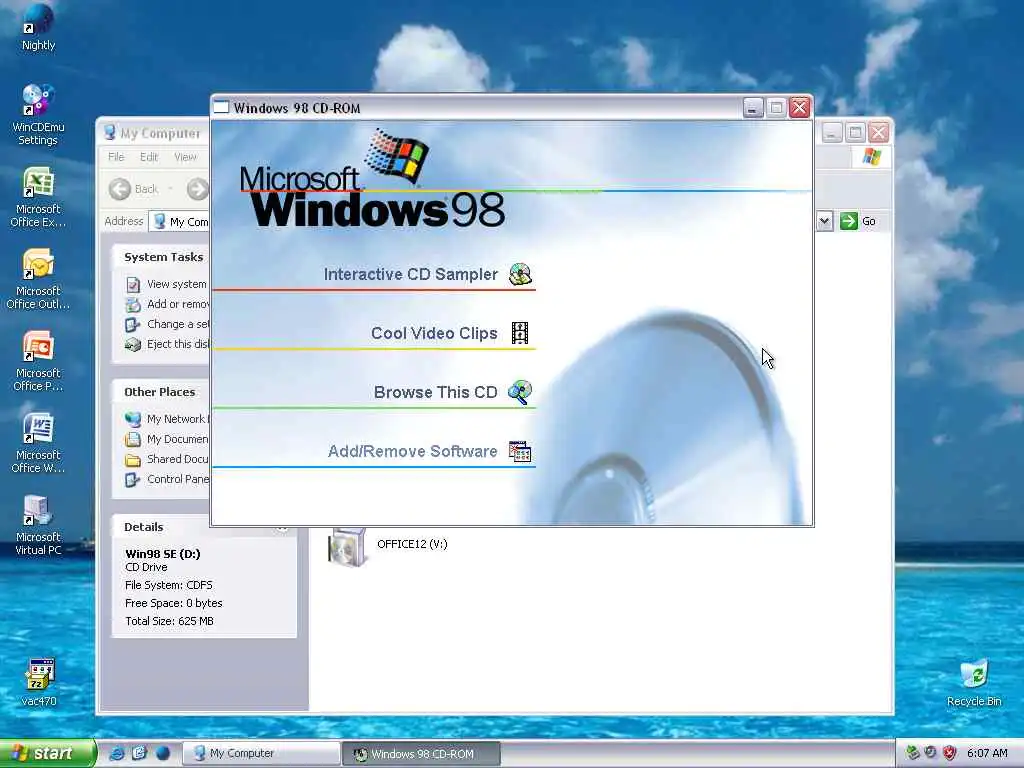Click the 'Total Size: 625 MB' text
Viewport: 1024px width, 768px height.
click(x=169, y=621)
